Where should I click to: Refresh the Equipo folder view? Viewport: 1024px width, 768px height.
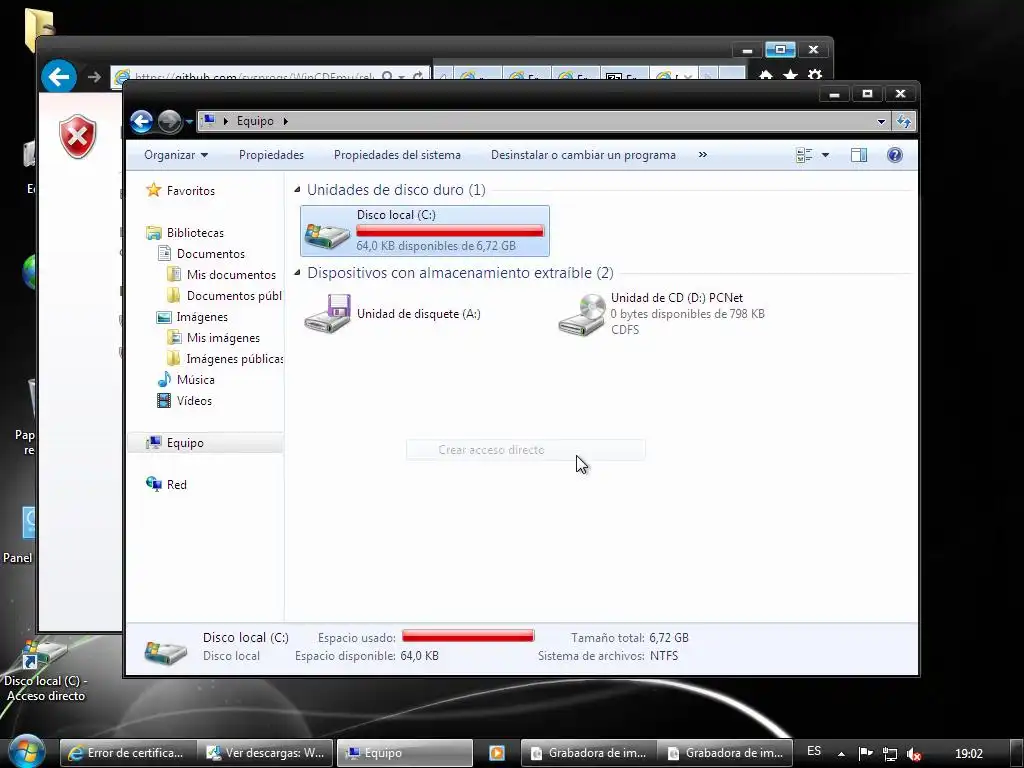point(904,121)
